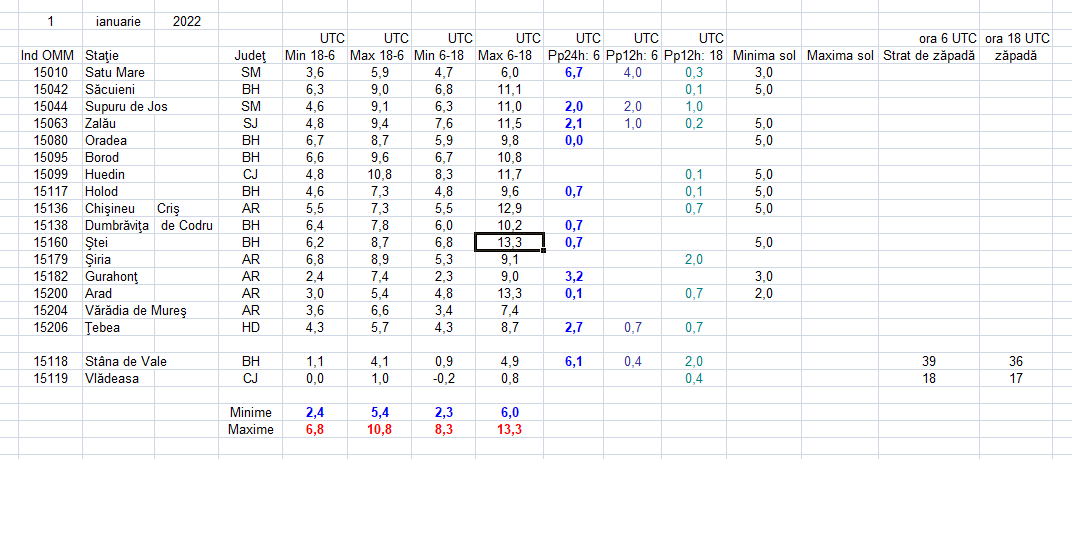This screenshot has height=540, width=1072.
Task: Select the blue 2,4 in Minime row
Action: pyautogui.click(x=314, y=413)
